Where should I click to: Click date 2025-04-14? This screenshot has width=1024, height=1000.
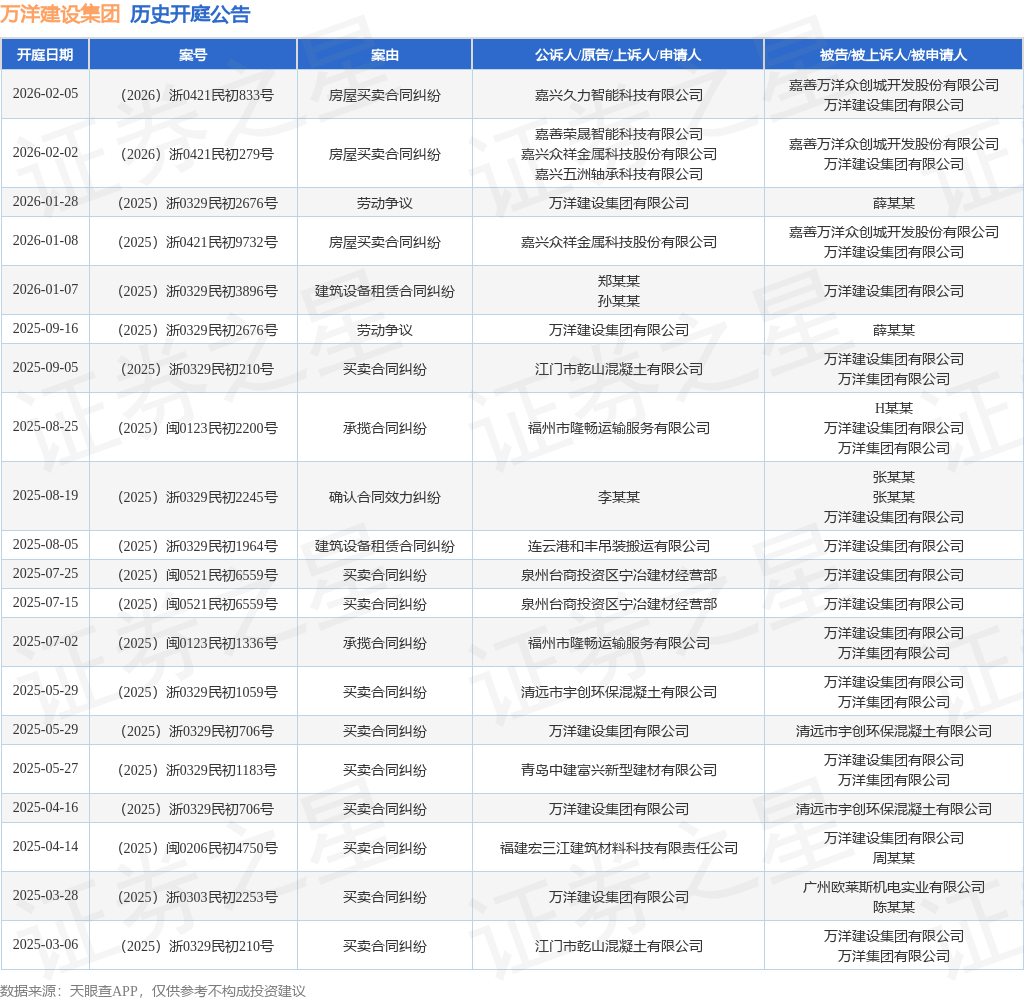(45, 847)
